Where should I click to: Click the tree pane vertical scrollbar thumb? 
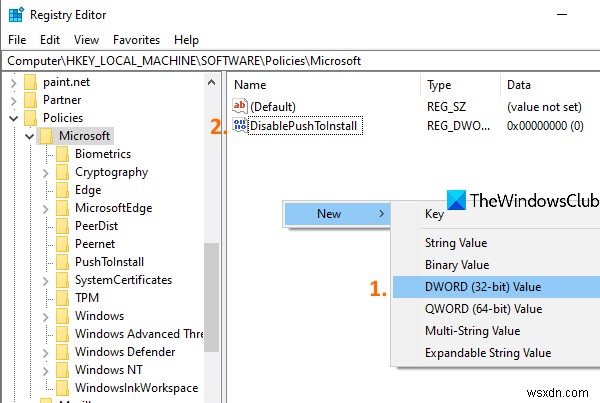pyautogui.click(x=211, y=297)
